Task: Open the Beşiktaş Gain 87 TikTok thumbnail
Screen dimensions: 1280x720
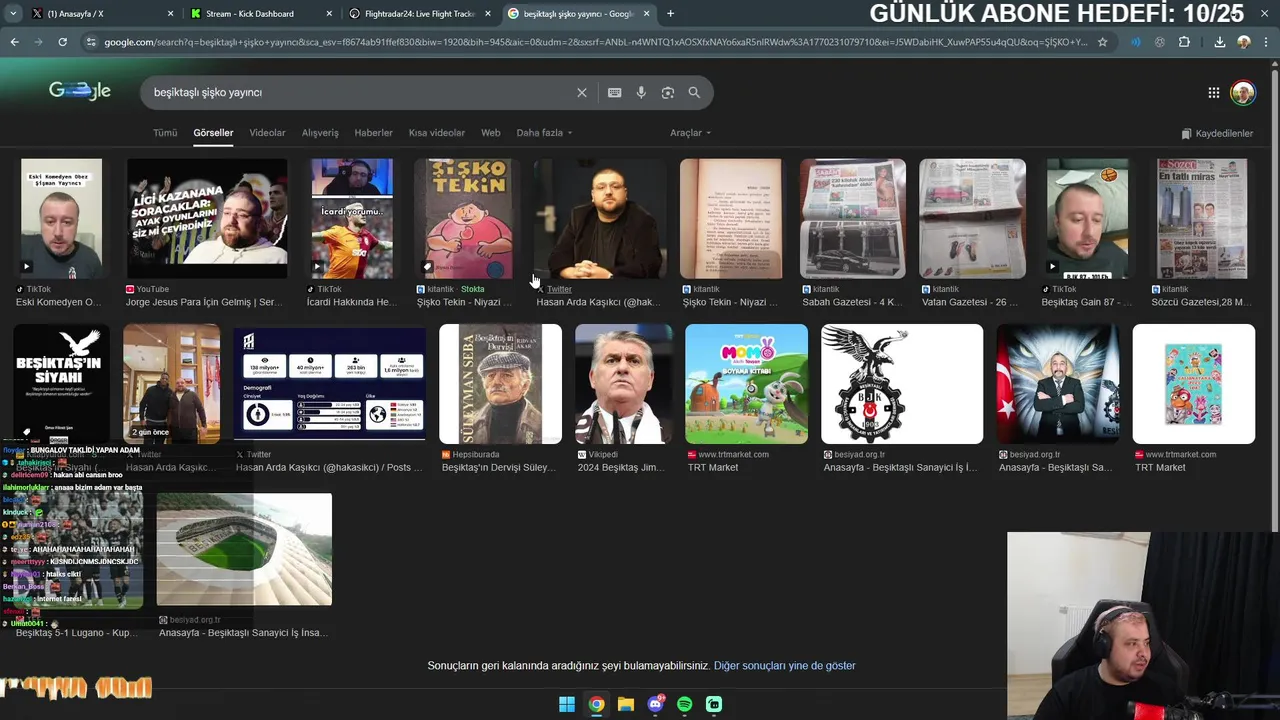Action: click(x=1087, y=218)
